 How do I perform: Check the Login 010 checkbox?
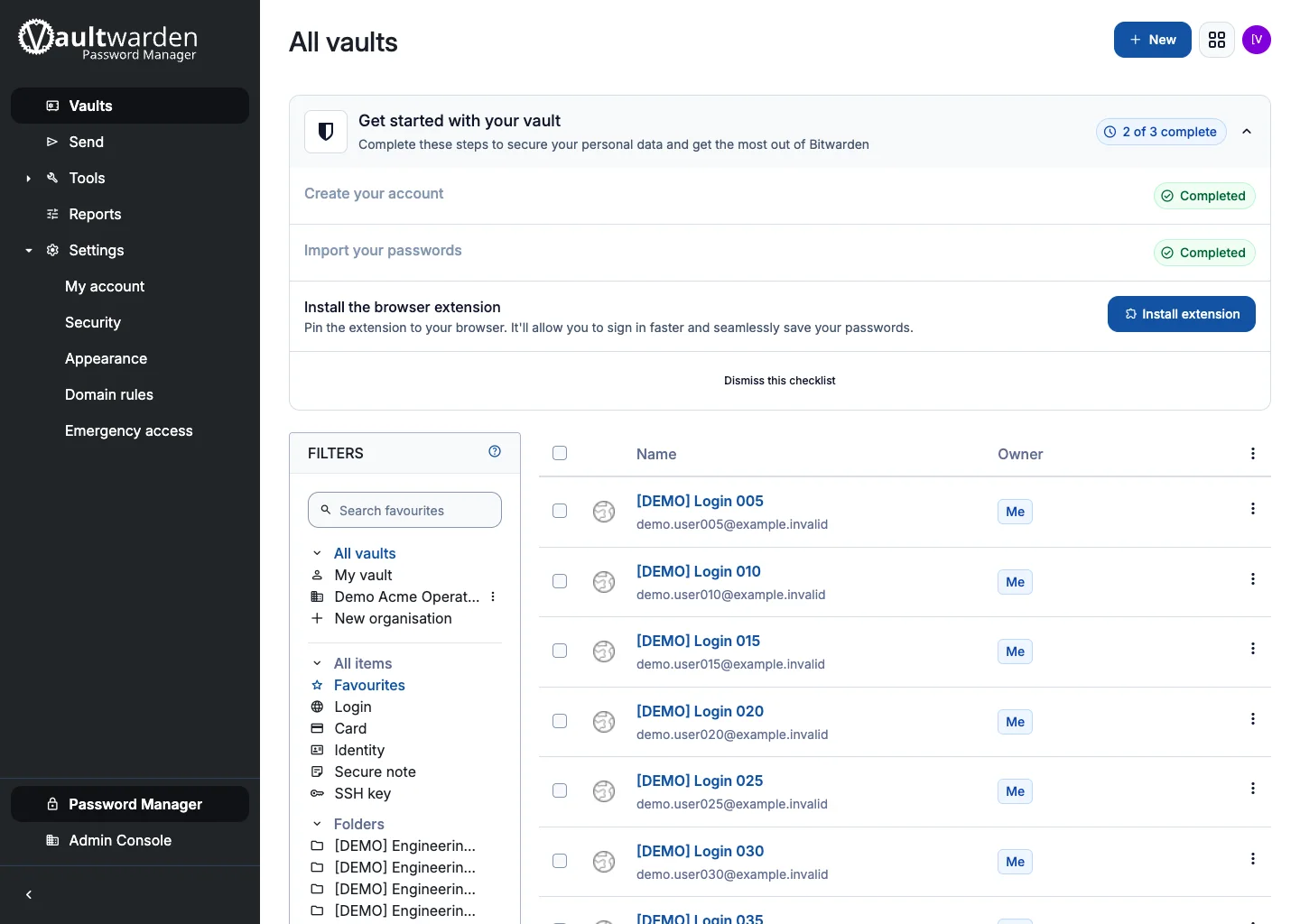pyautogui.click(x=560, y=581)
